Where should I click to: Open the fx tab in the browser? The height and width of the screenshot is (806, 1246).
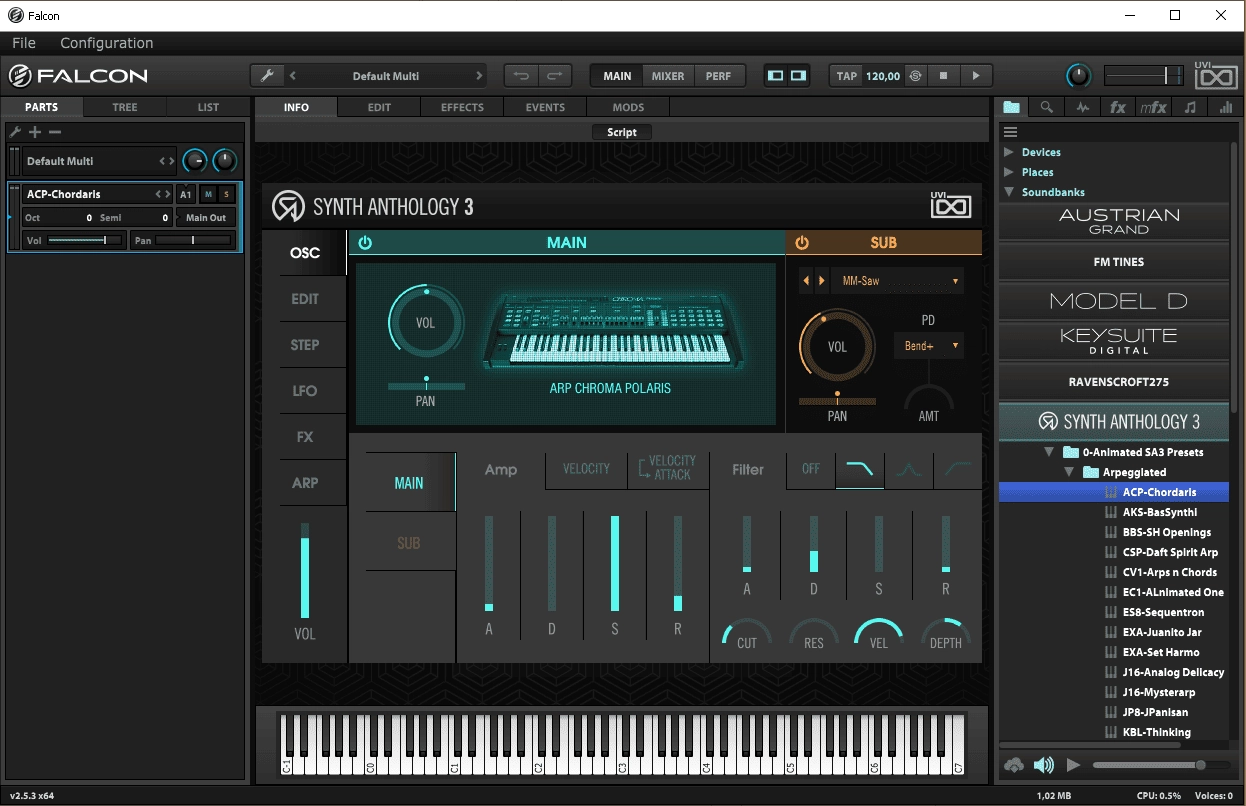pos(1118,107)
